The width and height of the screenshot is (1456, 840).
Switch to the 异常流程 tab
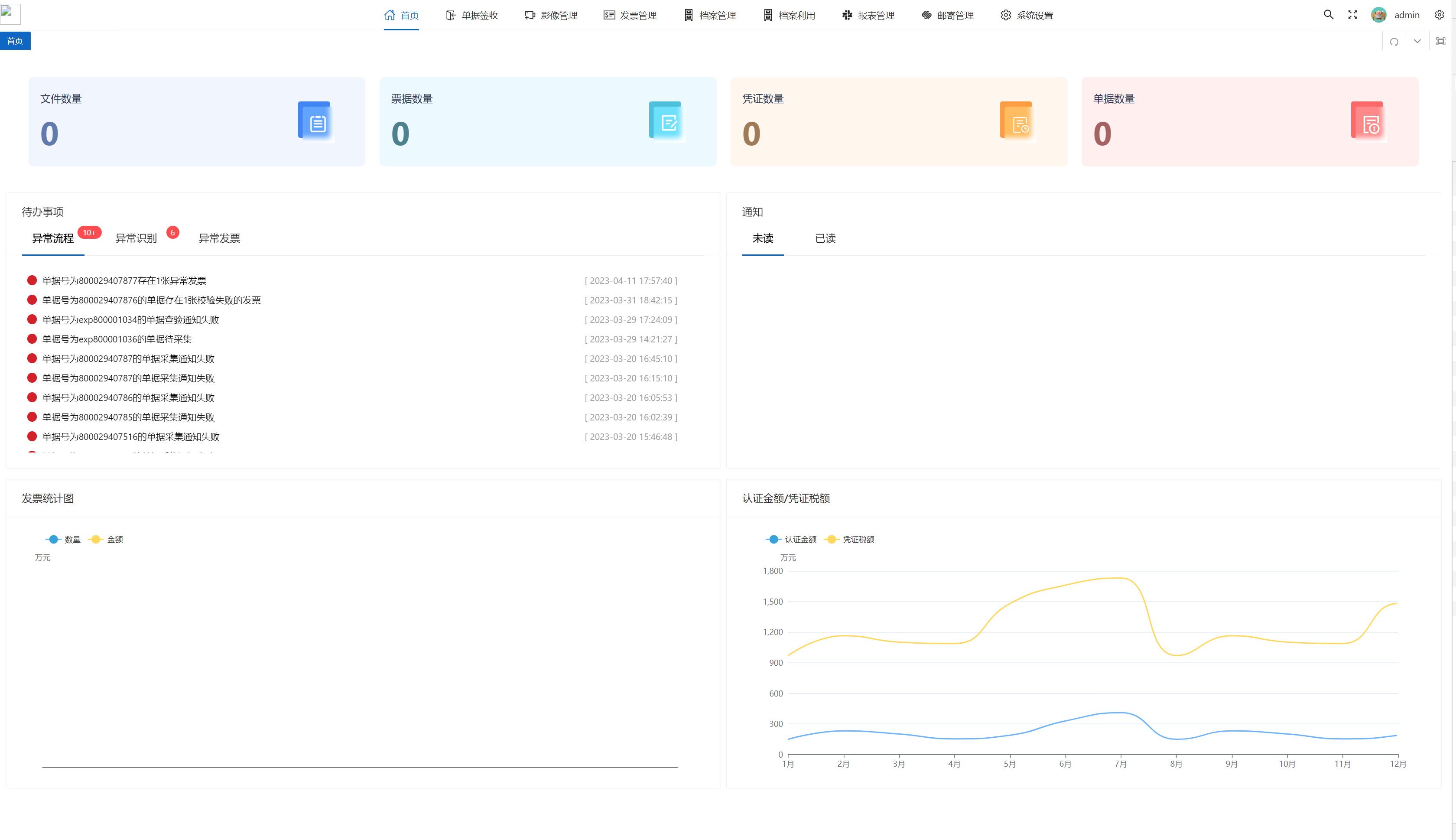click(53, 238)
